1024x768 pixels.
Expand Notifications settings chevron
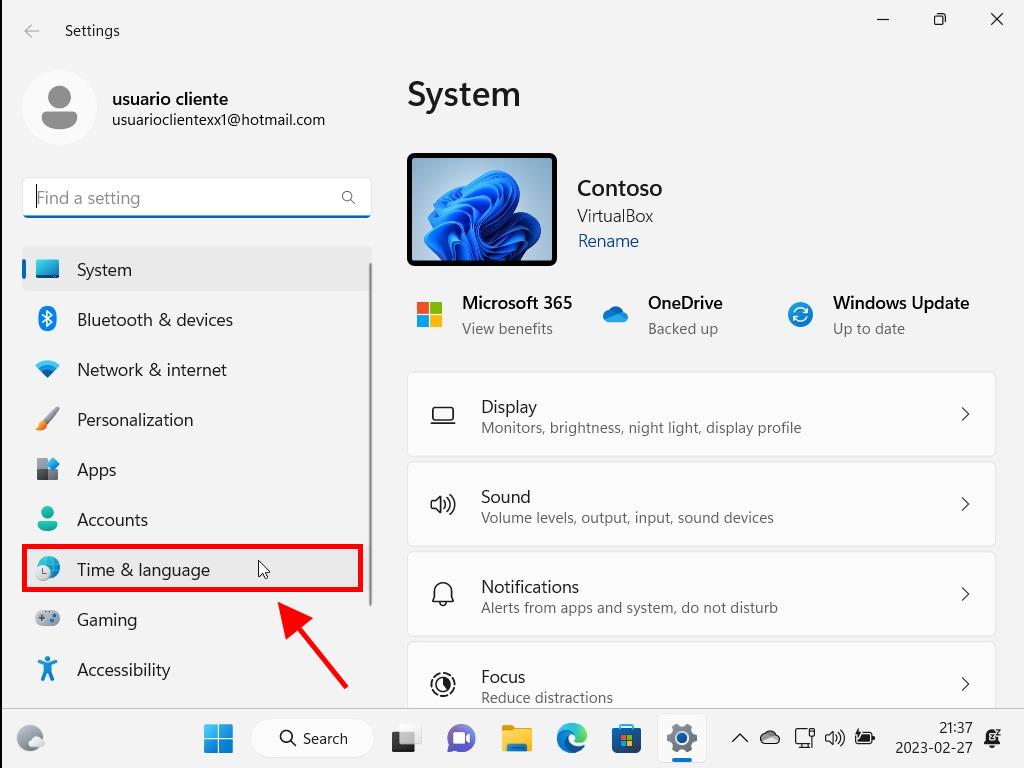click(x=965, y=594)
